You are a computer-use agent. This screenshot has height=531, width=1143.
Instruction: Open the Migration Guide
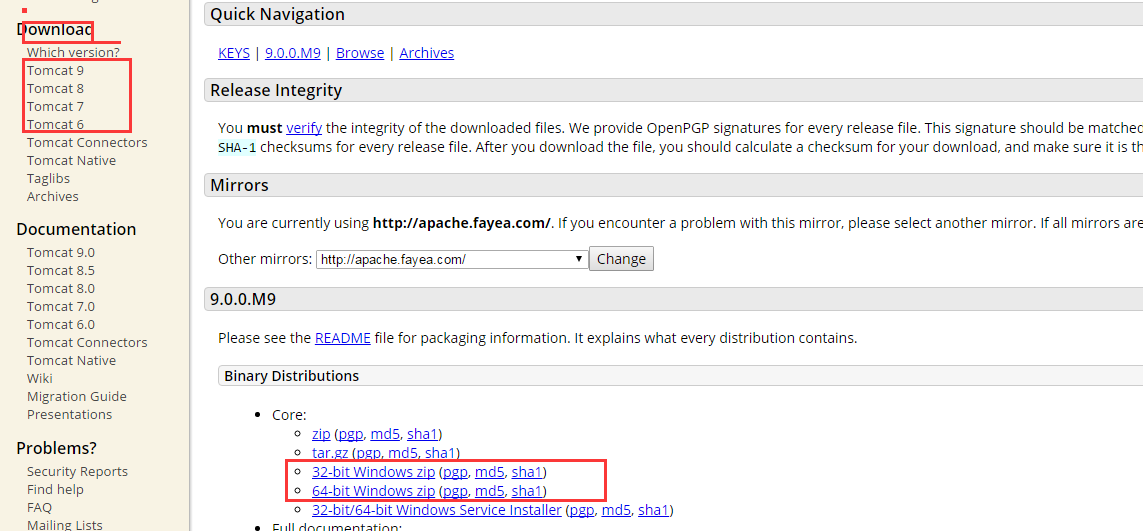pos(77,396)
